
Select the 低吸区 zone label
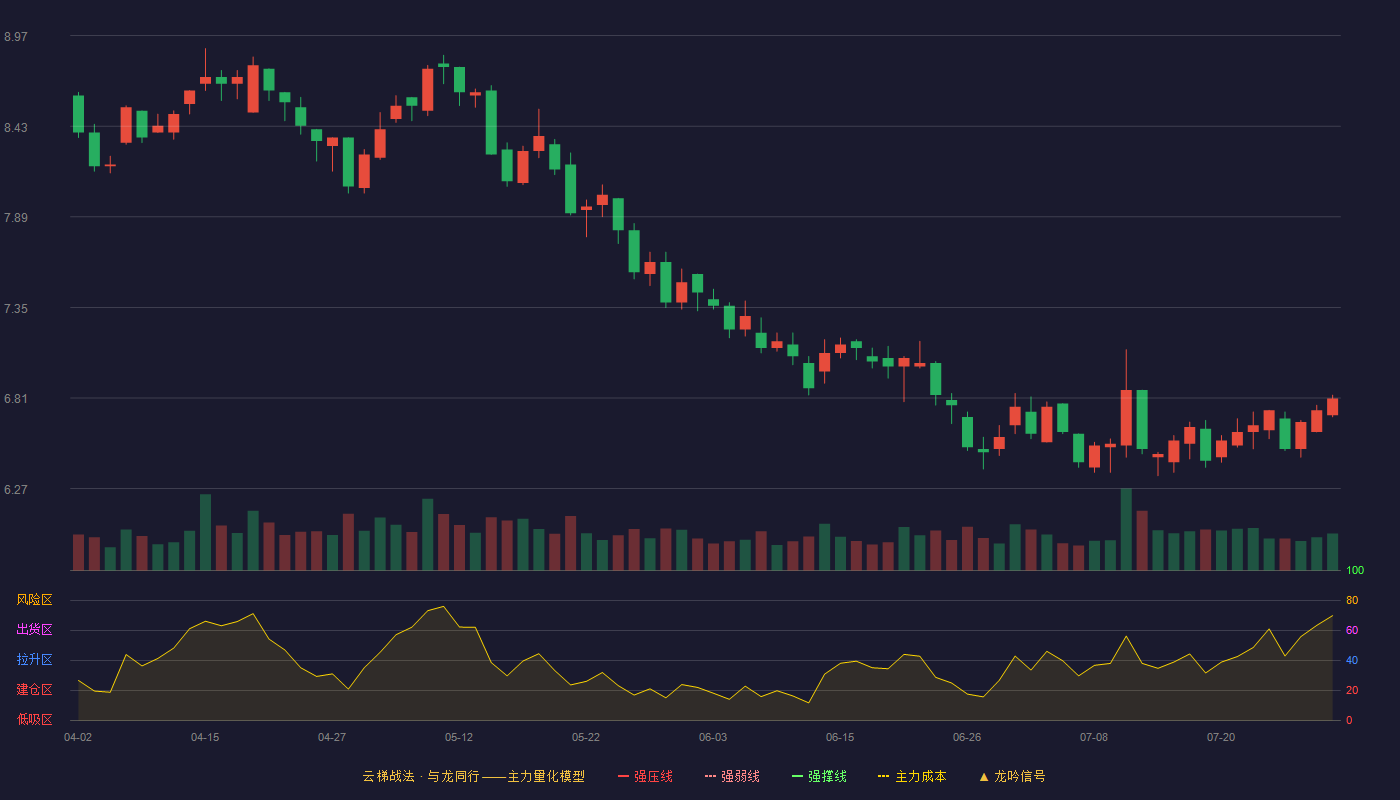click(x=34, y=720)
